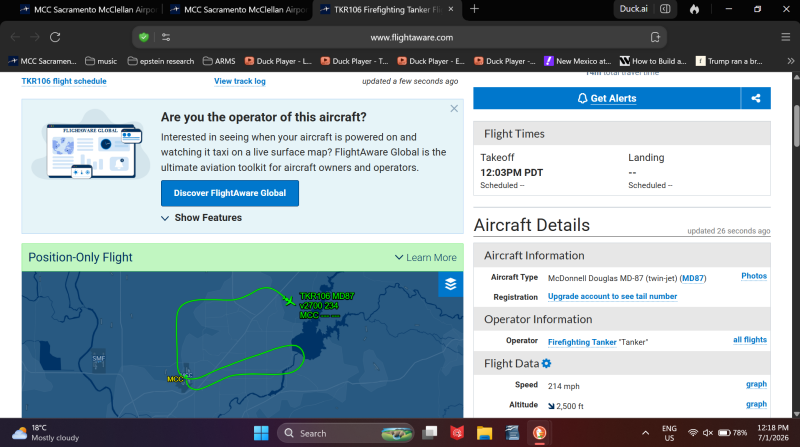Open the MCC Sacramen... bookmark

click(x=43, y=61)
